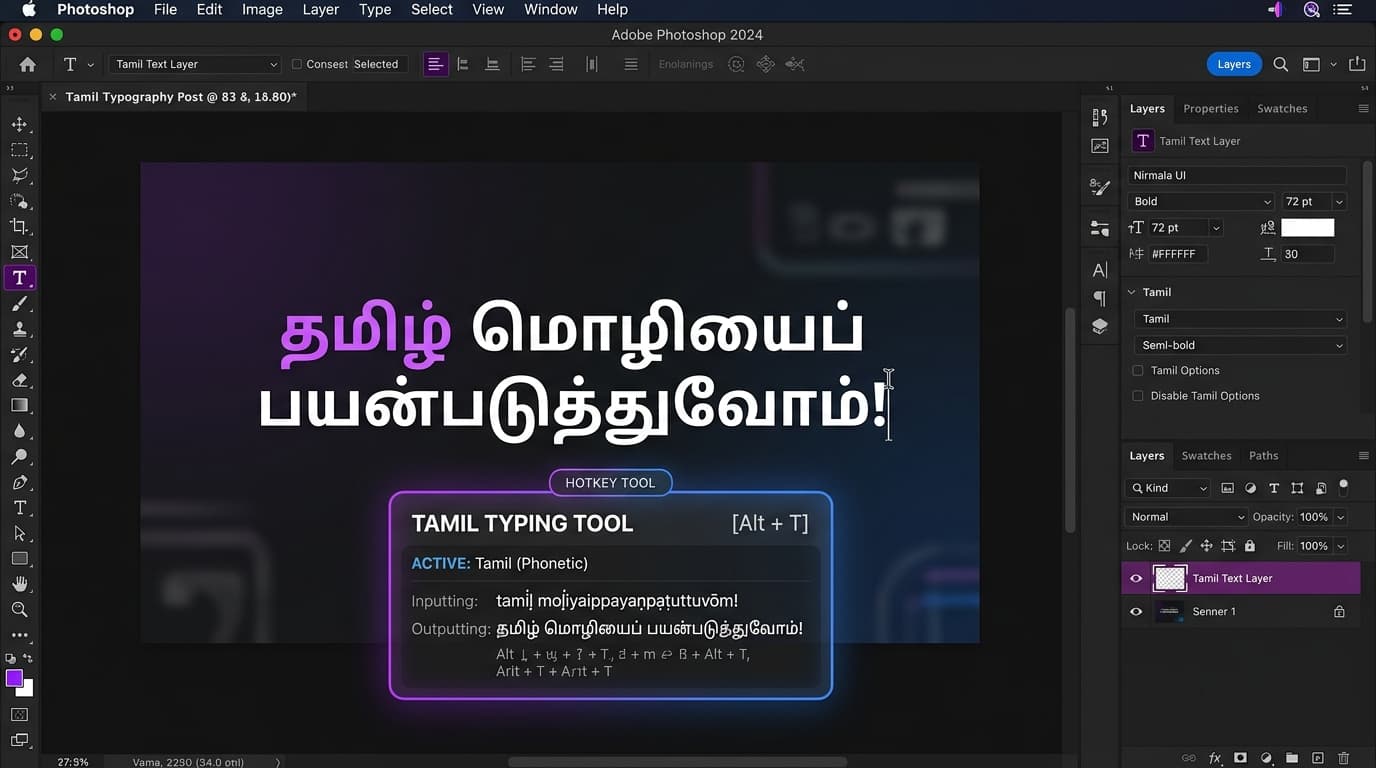Select the Move tool

point(19,125)
